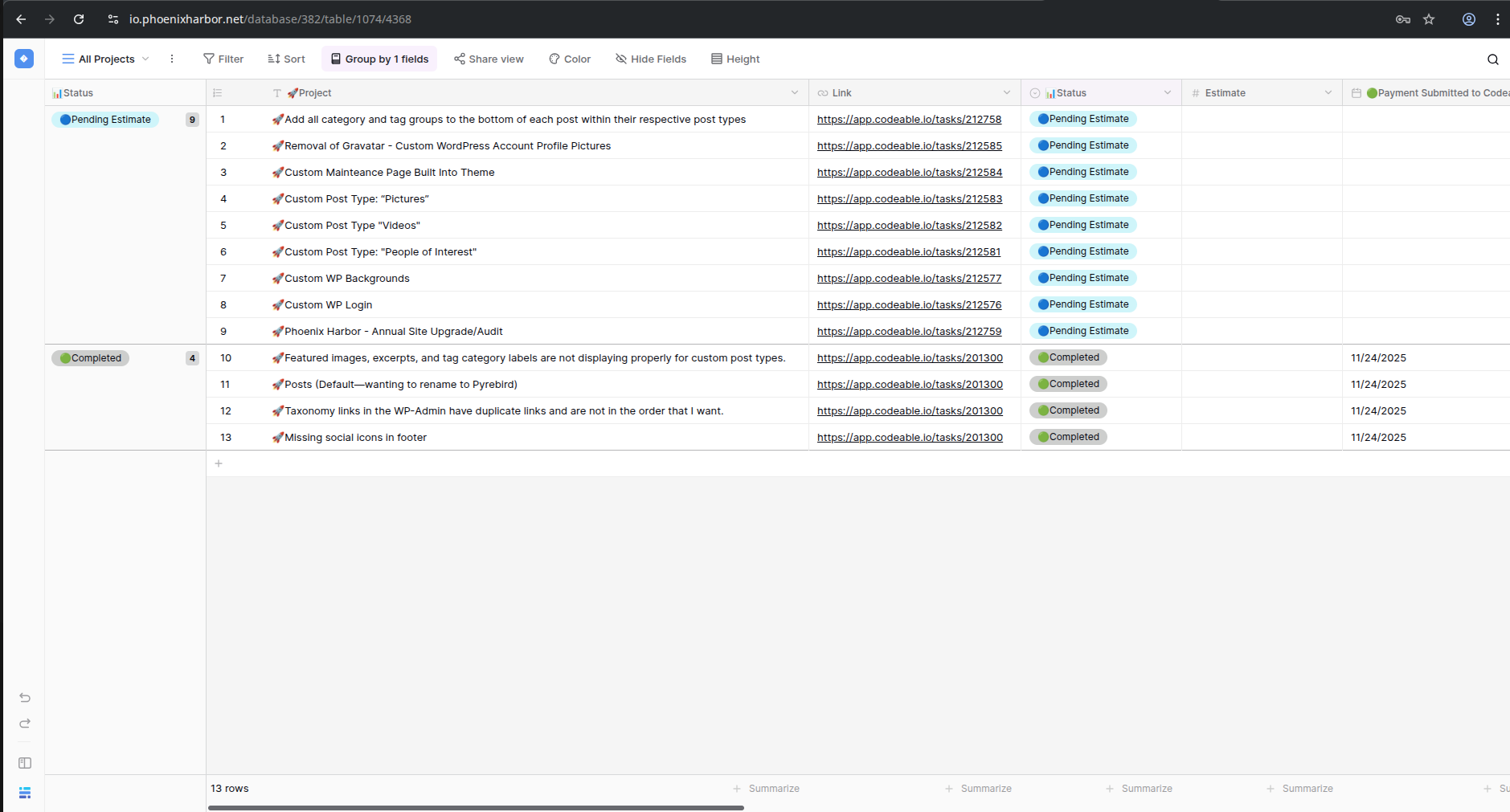The width and height of the screenshot is (1510, 812).
Task: Click the redo arrow in sidebar
Action: 25,724
